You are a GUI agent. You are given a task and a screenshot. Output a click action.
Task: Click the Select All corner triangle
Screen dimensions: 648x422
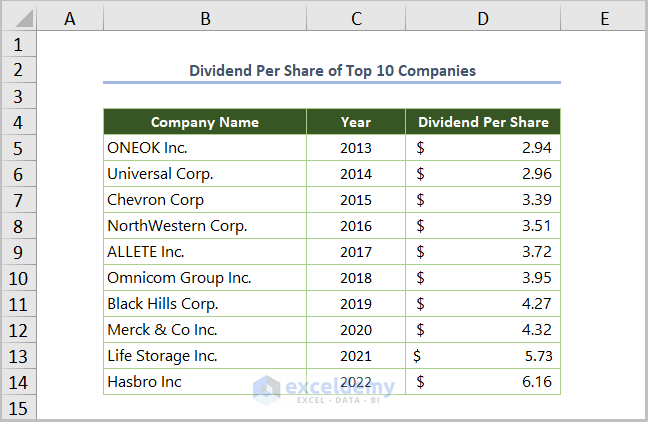(x=19, y=18)
